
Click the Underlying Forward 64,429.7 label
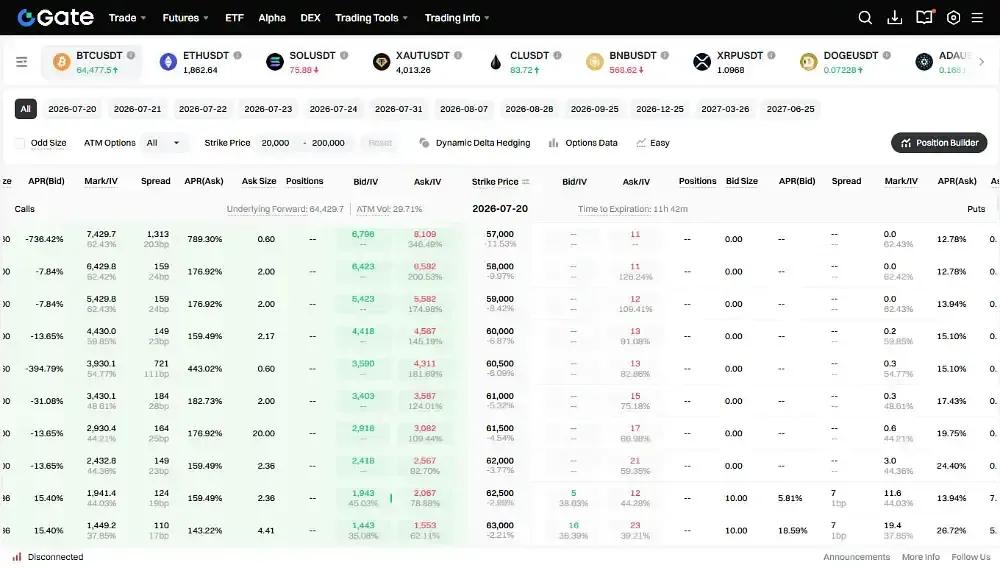285,209
